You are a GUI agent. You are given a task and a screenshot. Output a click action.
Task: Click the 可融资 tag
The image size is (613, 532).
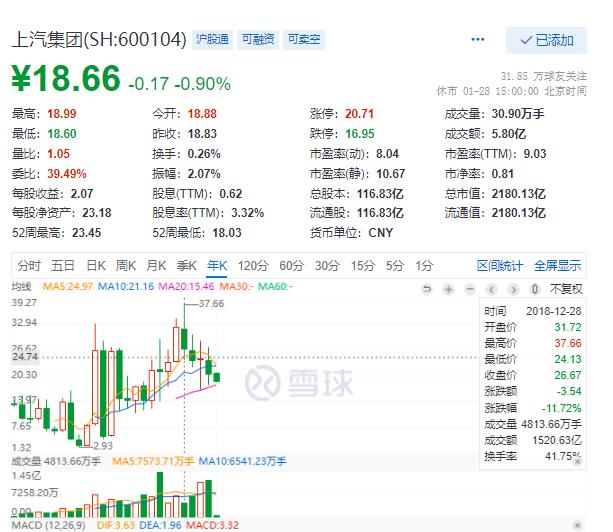(x=258, y=39)
